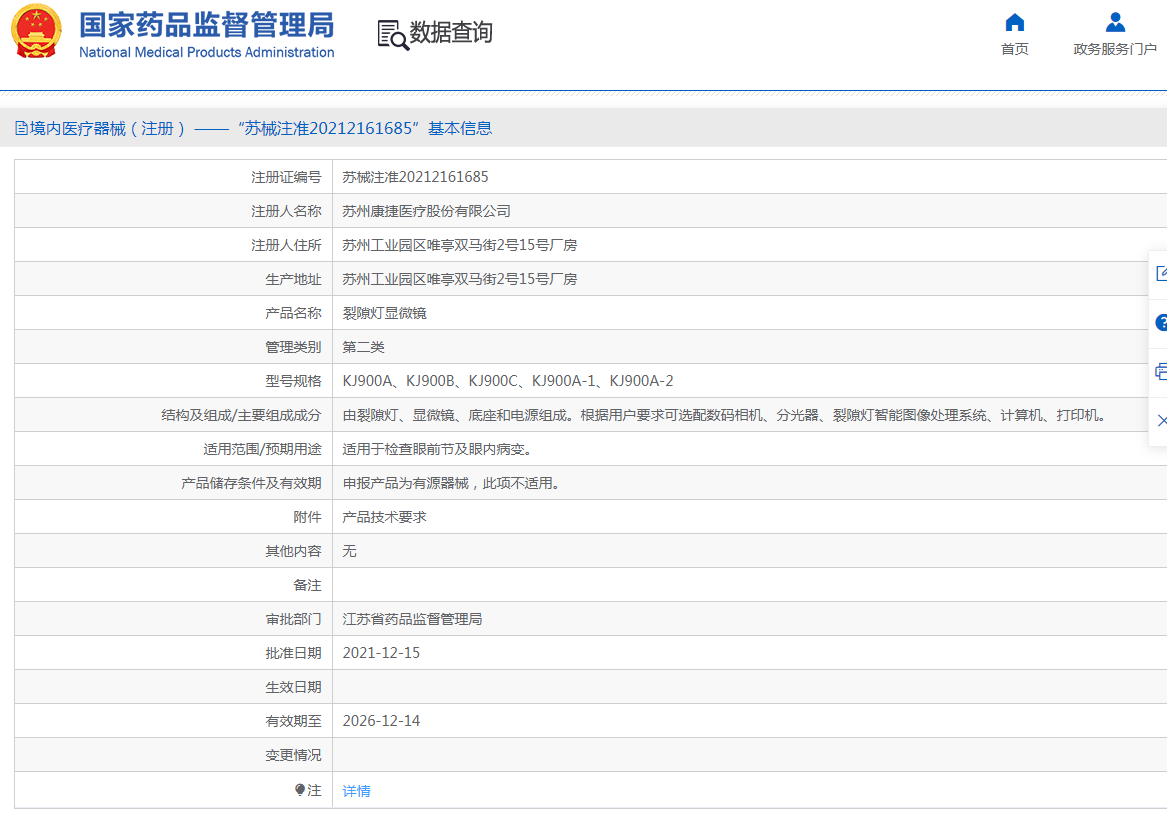Click the printer icon in the side panel

pos(1161,370)
